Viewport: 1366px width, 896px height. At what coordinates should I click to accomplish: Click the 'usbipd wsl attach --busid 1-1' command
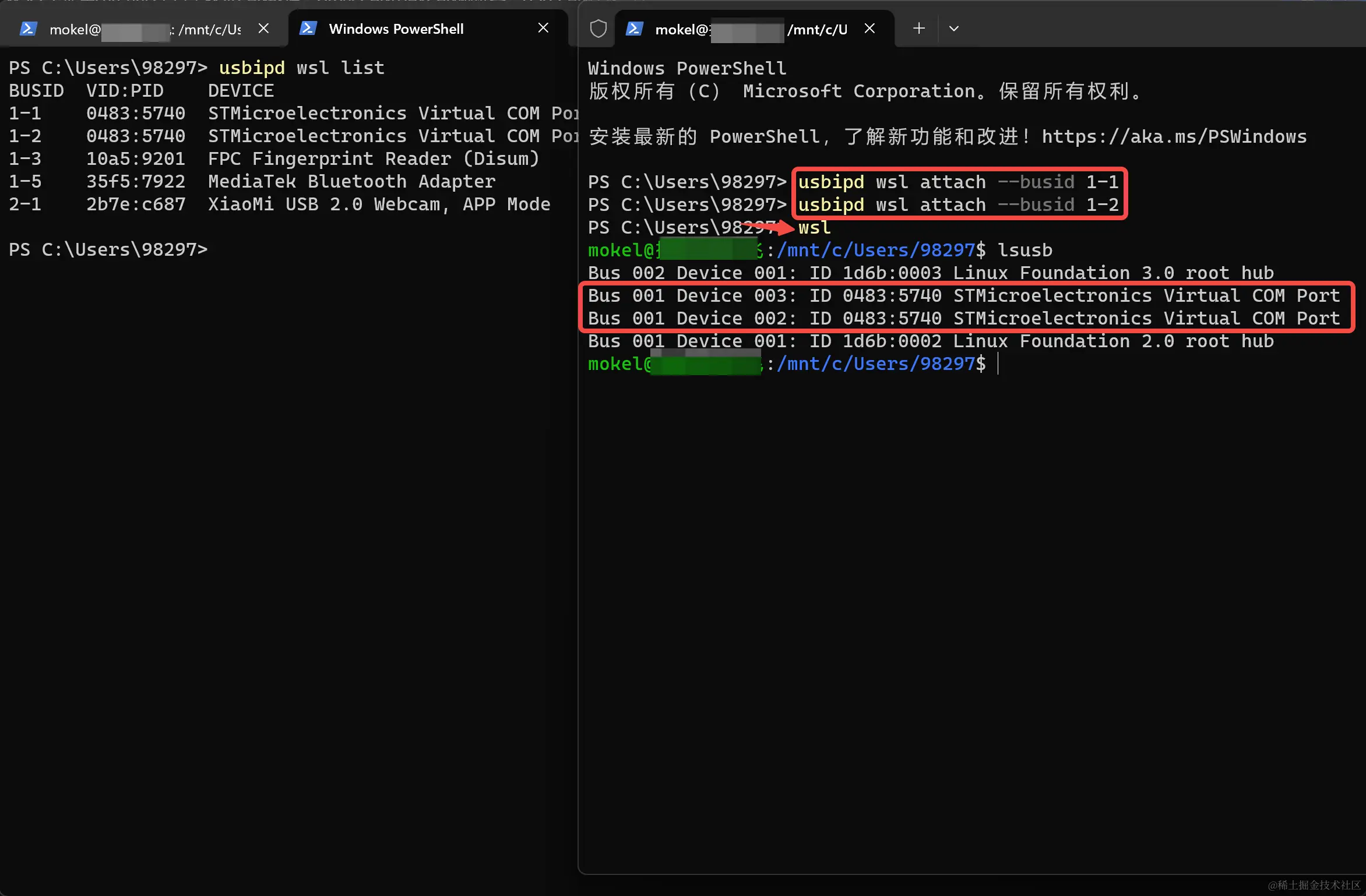click(957, 182)
